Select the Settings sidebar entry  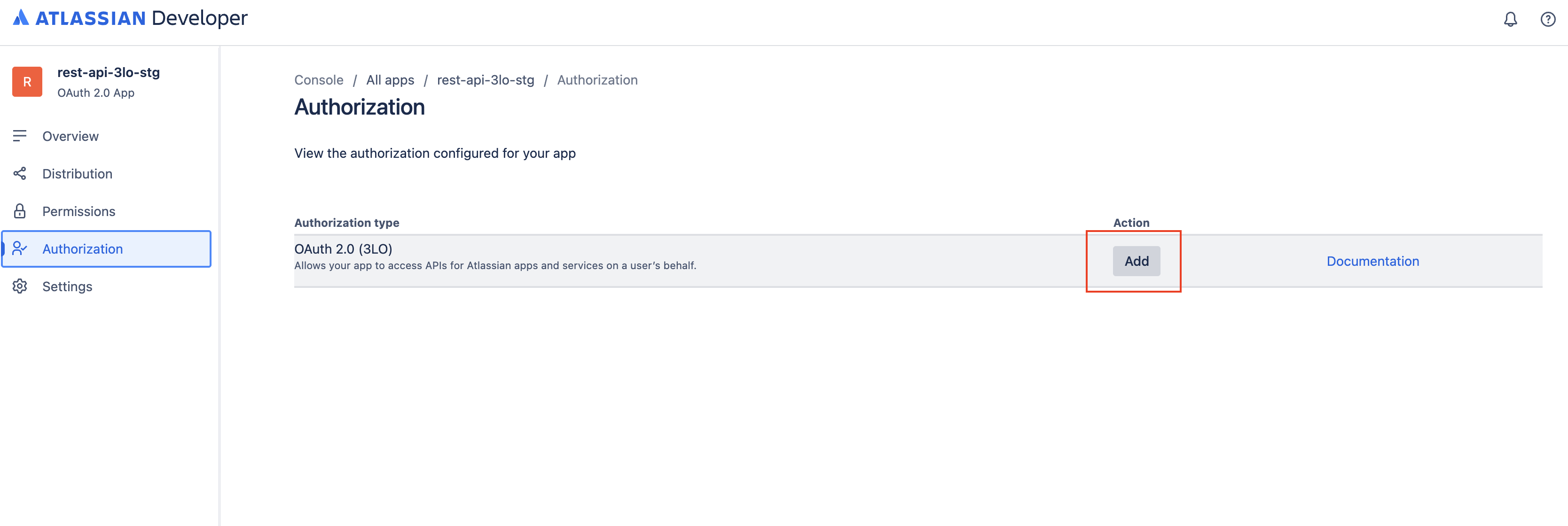67,286
